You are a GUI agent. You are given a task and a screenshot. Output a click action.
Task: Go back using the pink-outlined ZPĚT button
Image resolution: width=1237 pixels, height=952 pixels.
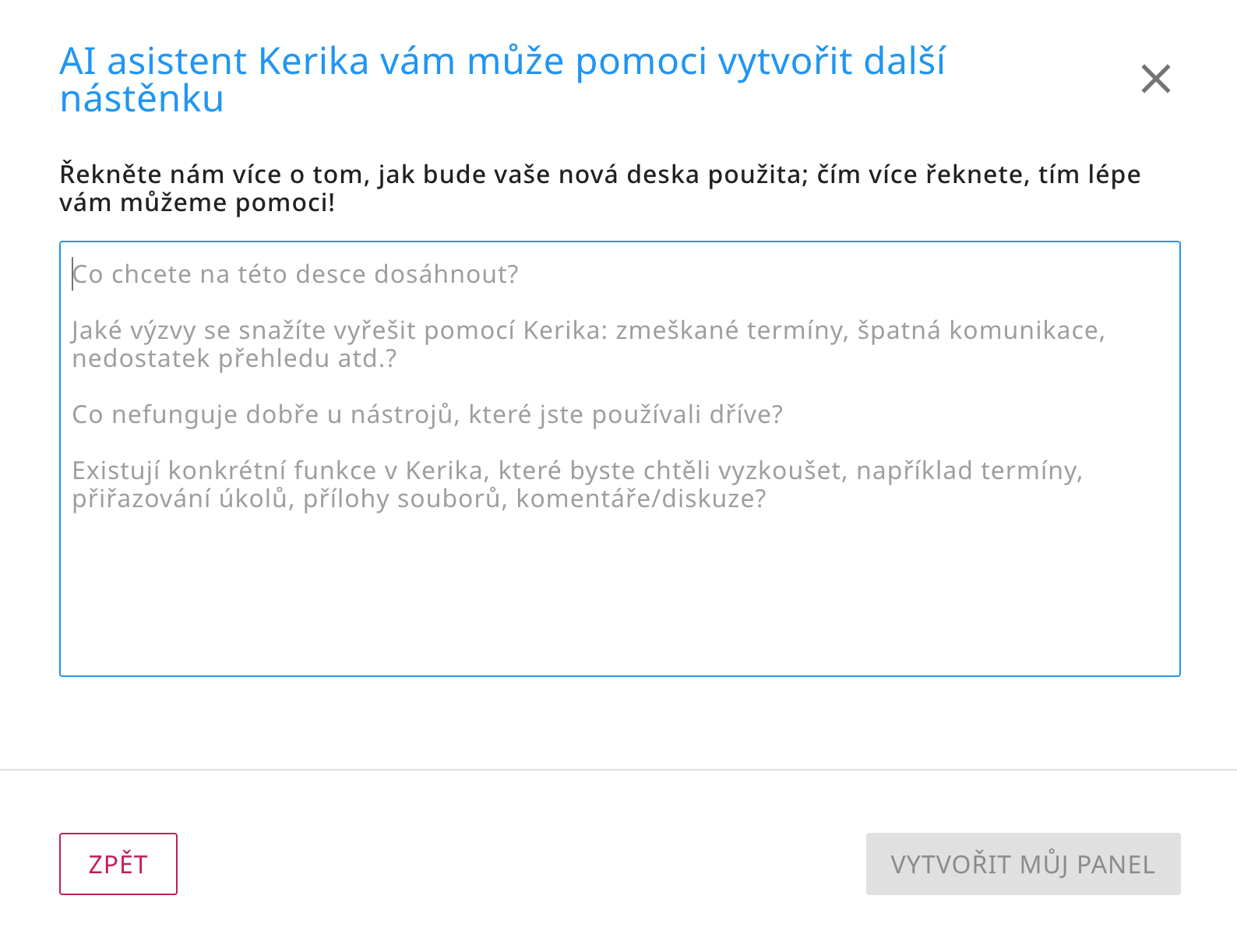[118, 864]
